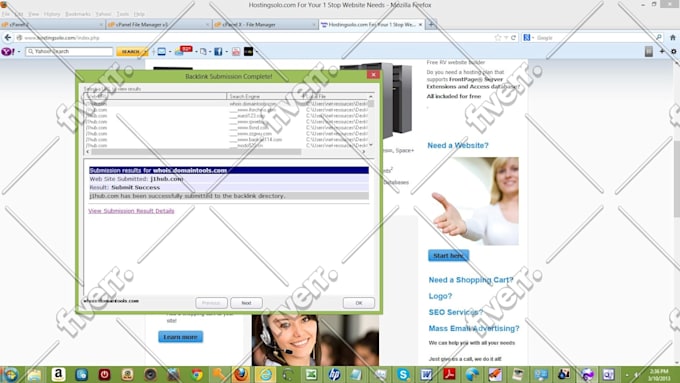The height and width of the screenshot is (383, 680).
Task: Switch to the cPanel X - File Manager tab
Action: [x=265, y=25]
